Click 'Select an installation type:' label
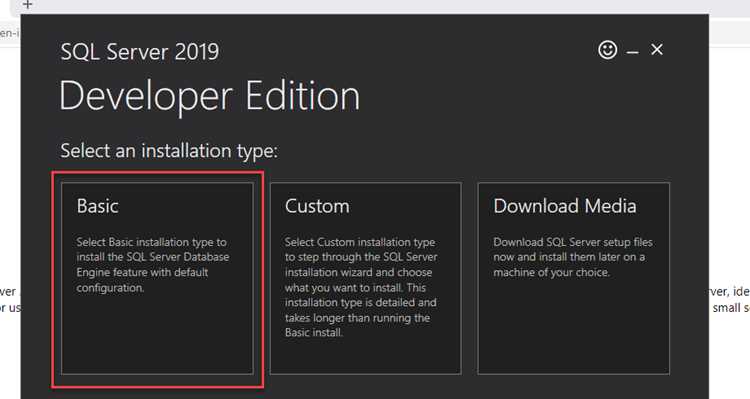 click(169, 151)
